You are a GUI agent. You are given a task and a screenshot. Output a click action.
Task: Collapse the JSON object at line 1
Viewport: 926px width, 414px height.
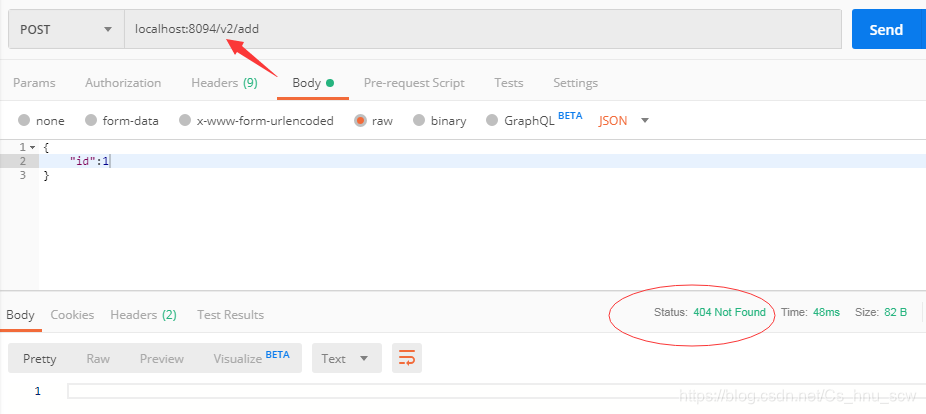31,147
